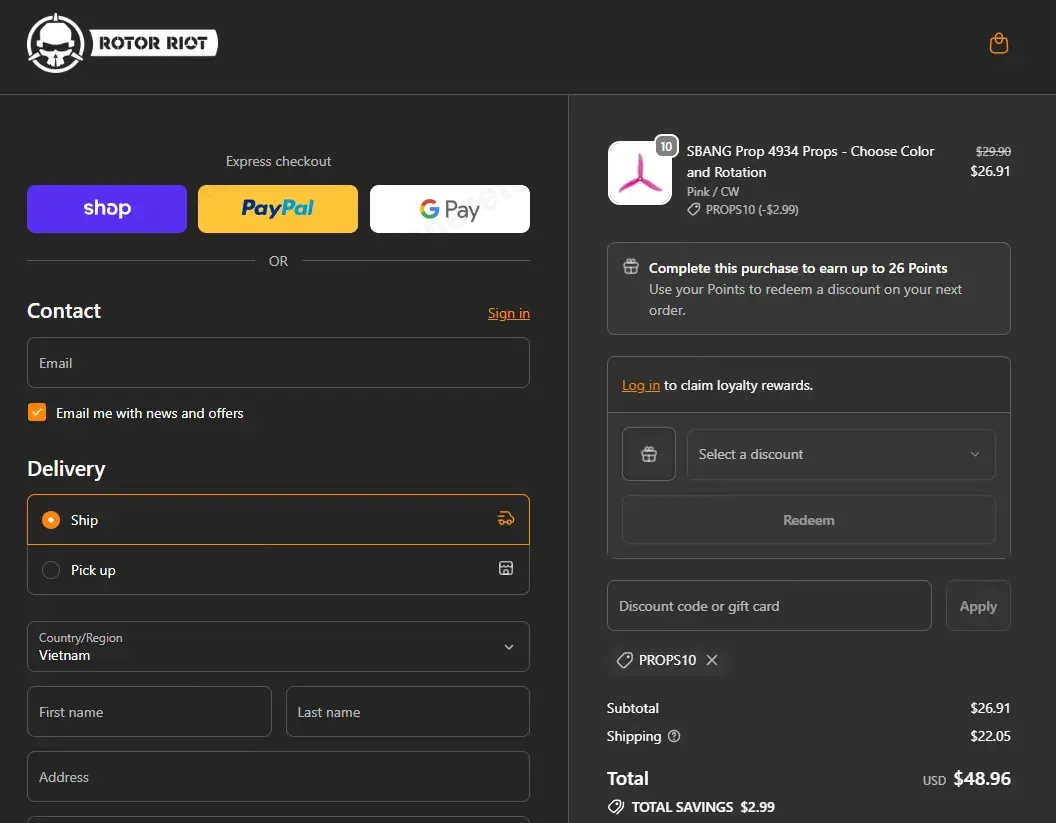Click the Contact section heading
The height and width of the screenshot is (823, 1056).
[64, 311]
